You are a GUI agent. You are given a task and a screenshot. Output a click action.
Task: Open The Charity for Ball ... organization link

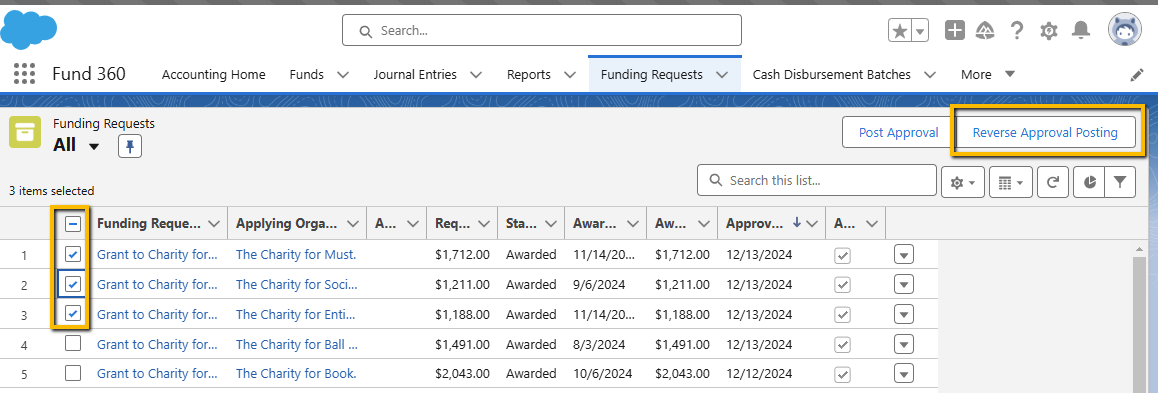coord(296,344)
